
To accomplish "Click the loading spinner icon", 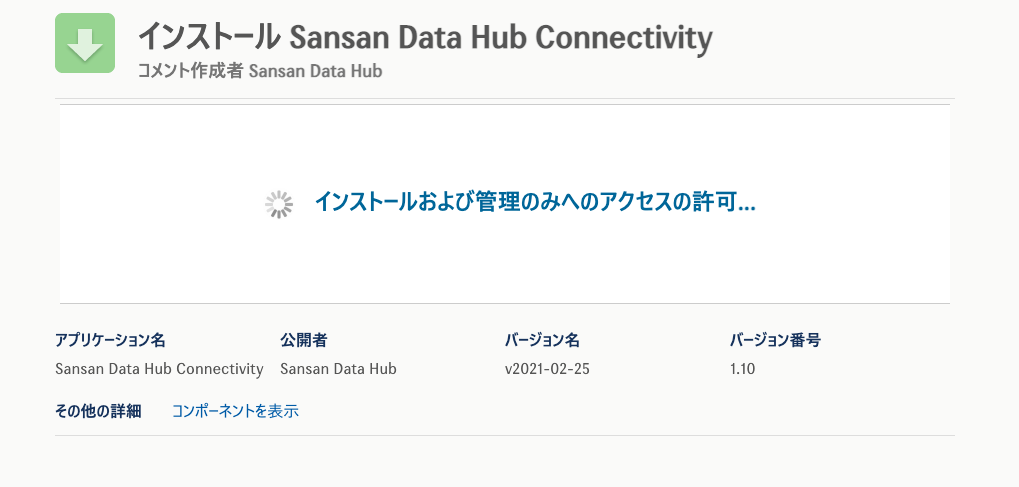I will click(278, 204).
